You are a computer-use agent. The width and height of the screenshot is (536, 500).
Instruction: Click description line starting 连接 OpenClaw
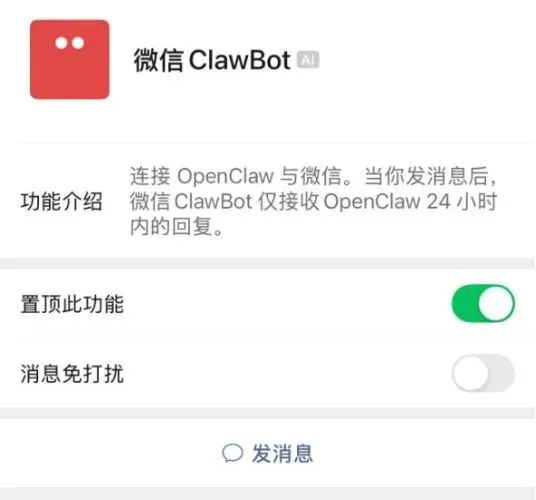(313, 176)
